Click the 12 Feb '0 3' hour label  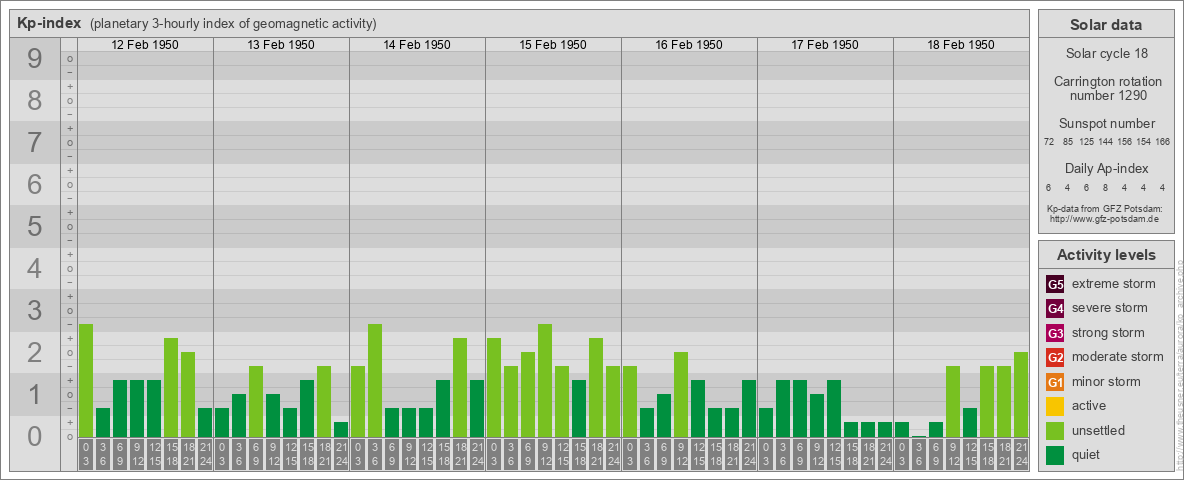[86, 455]
